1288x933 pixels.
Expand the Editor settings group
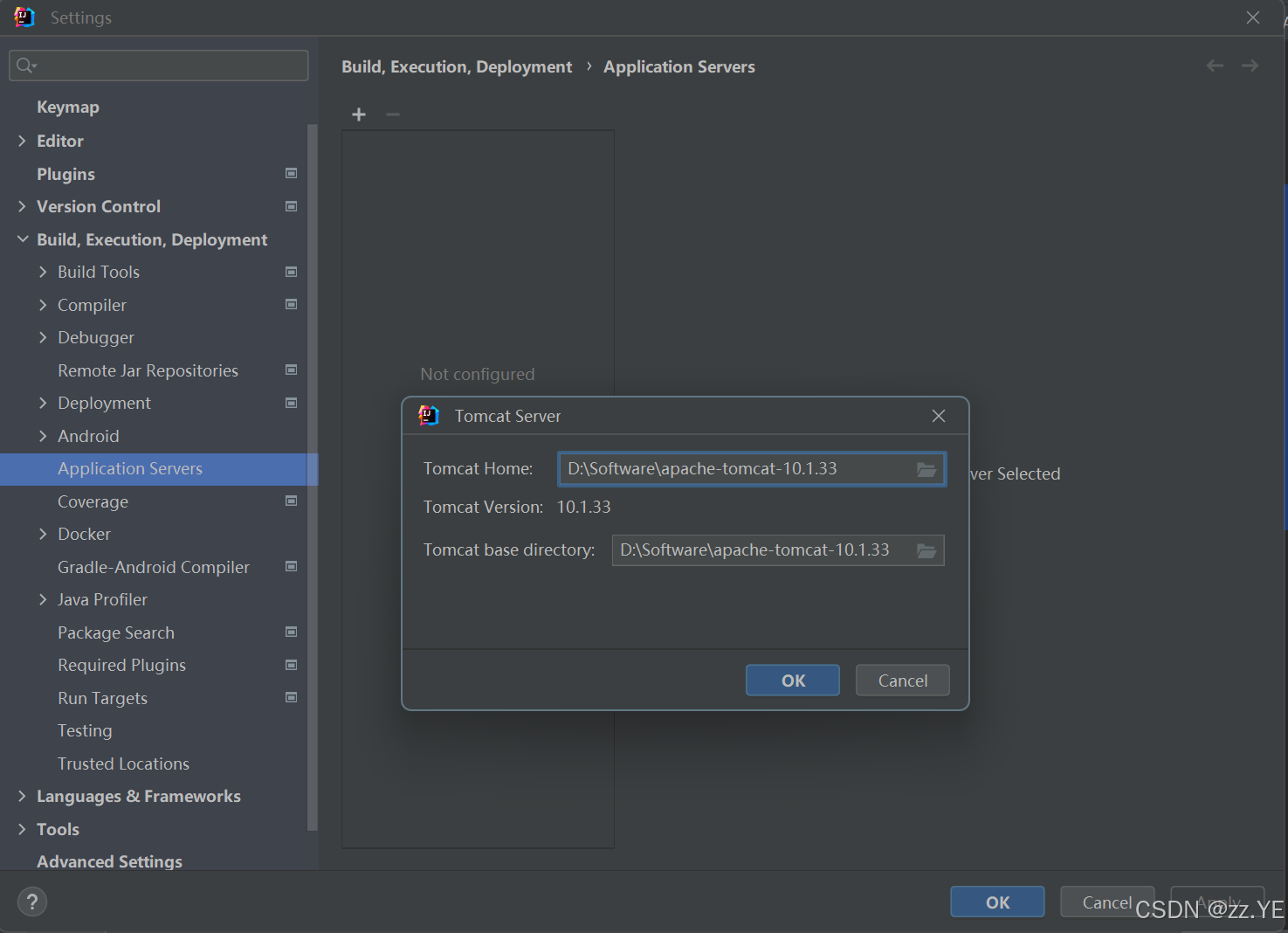[22, 141]
